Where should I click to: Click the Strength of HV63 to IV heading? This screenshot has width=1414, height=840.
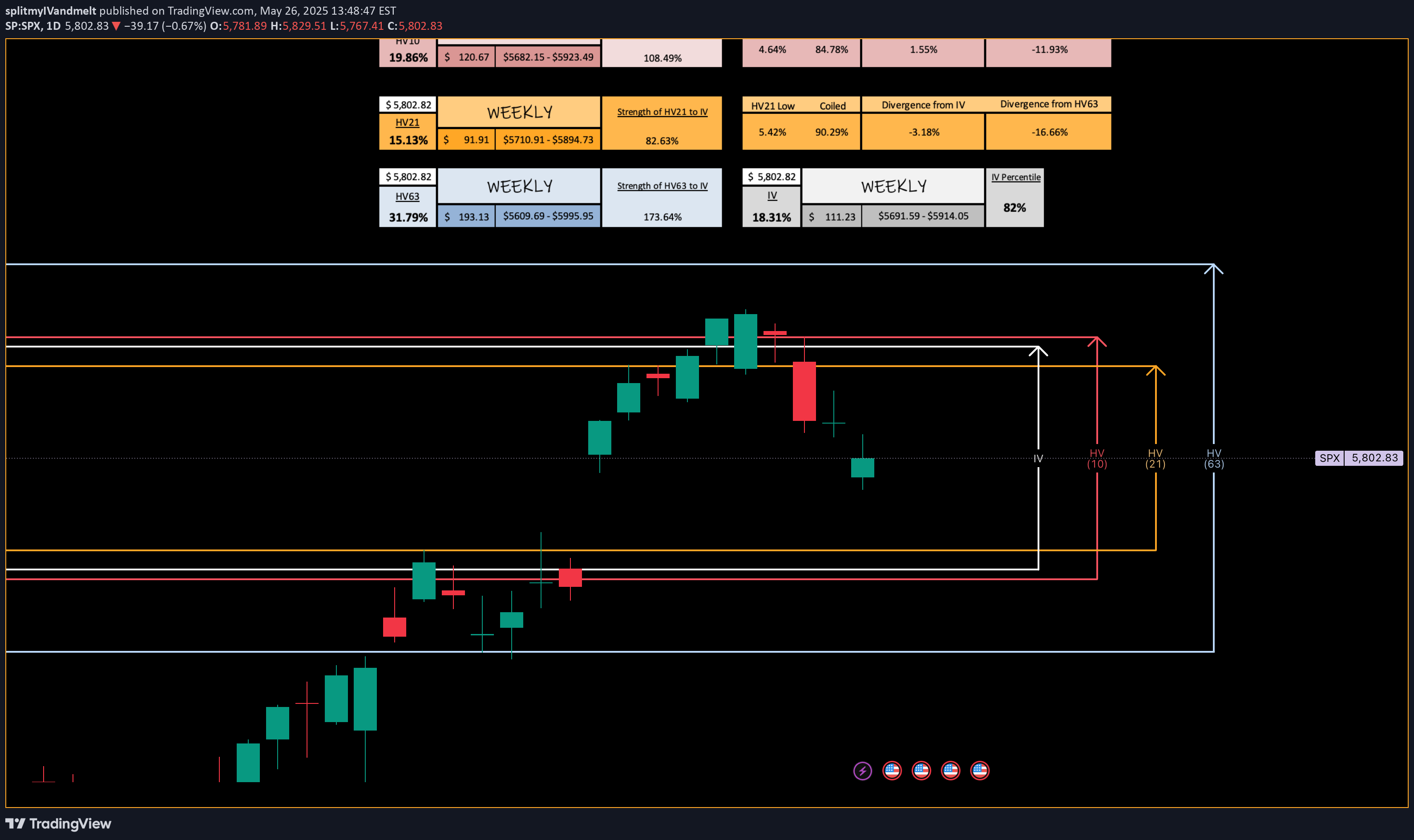click(662, 186)
